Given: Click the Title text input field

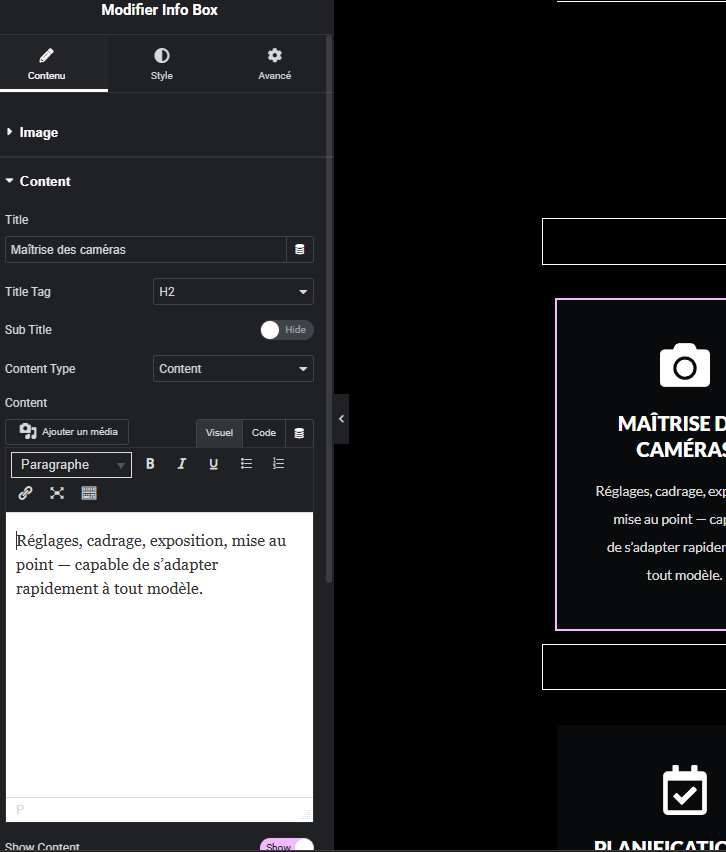Looking at the screenshot, I should point(146,250).
